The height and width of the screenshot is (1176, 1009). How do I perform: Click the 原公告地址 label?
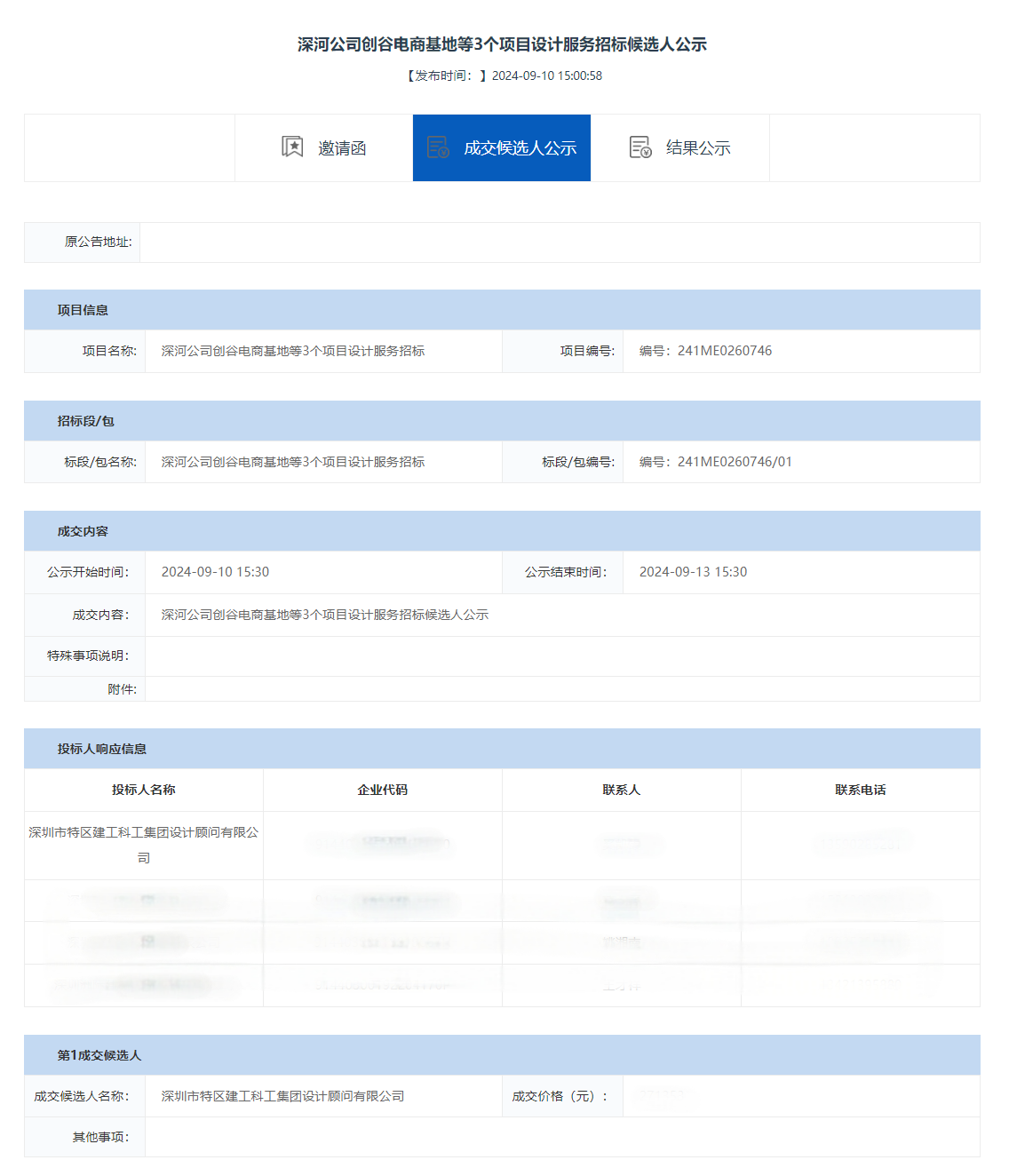click(98, 242)
